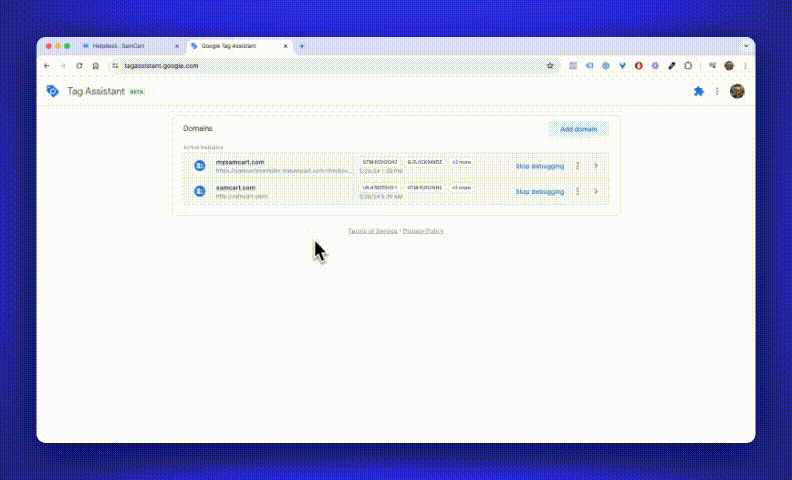Viewport: 792px width, 480px height.
Task: Click the BETA badge beside Tag Assistant
Action: pos(137,92)
